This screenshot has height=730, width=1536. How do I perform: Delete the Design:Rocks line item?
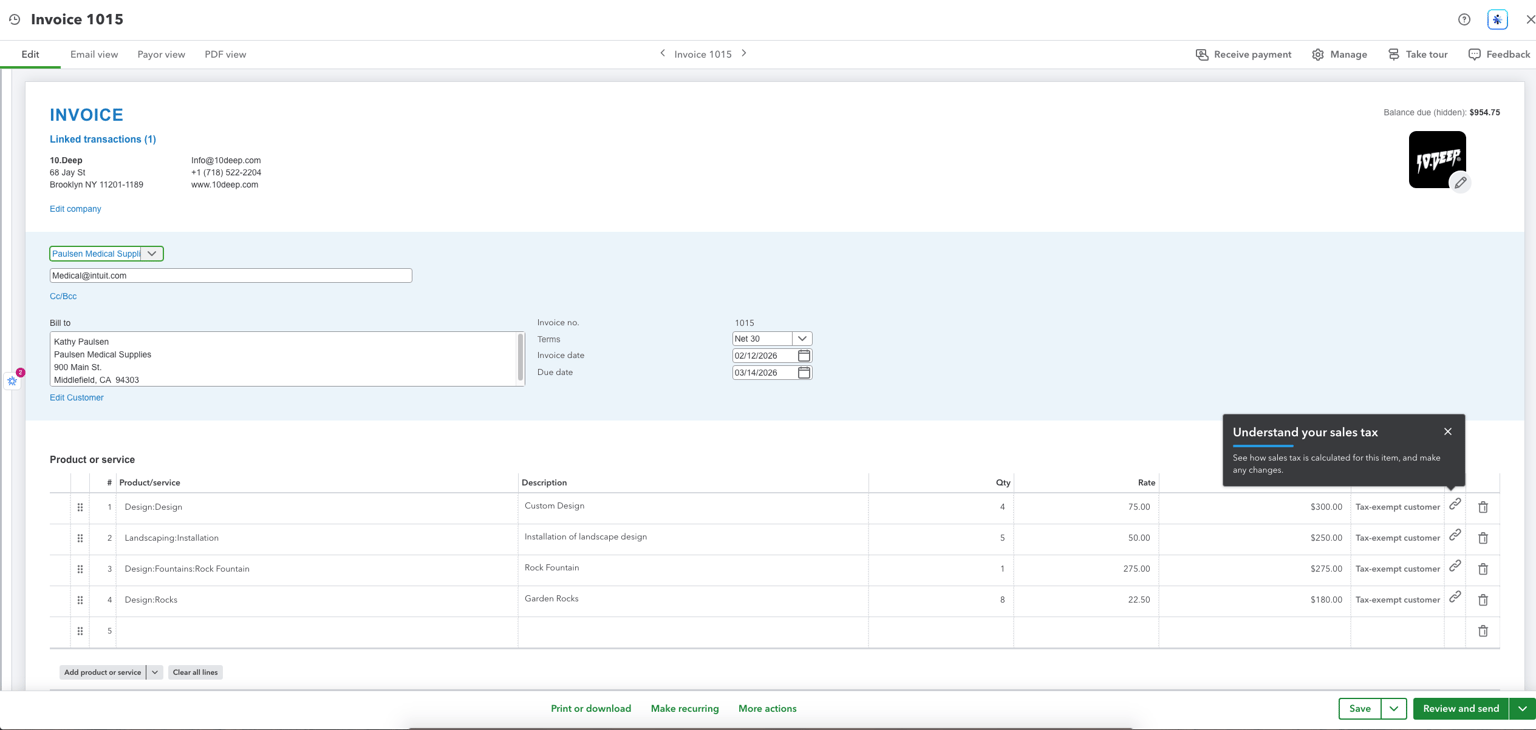pos(1483,600)
